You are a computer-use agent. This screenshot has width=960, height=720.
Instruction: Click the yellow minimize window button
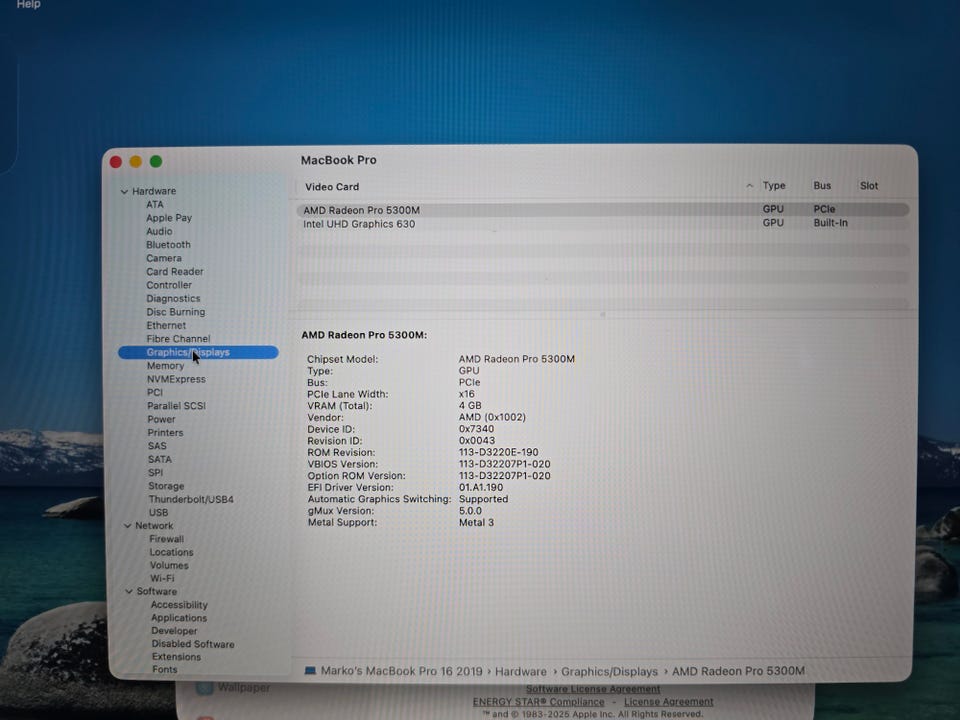[x=136, y=162]
